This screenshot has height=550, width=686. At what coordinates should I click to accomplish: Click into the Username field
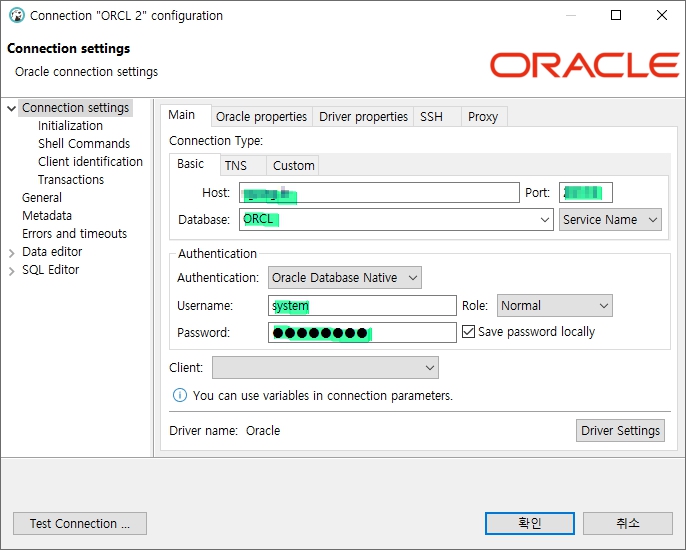tap(362, 305)
